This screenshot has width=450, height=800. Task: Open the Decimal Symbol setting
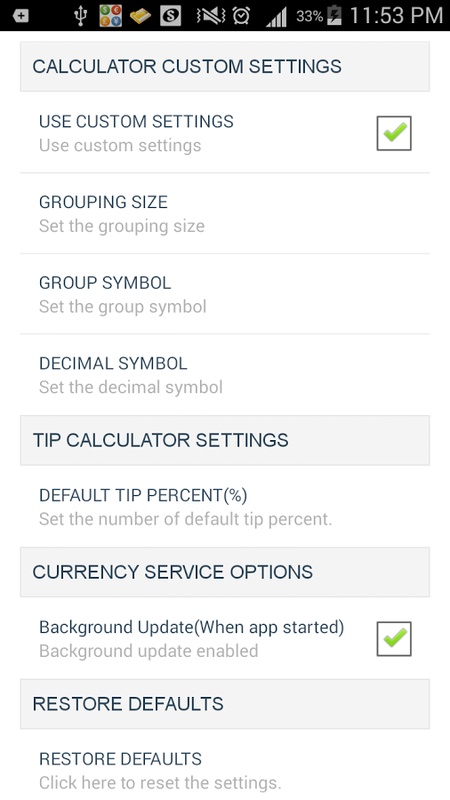click(x=225, y=374)
